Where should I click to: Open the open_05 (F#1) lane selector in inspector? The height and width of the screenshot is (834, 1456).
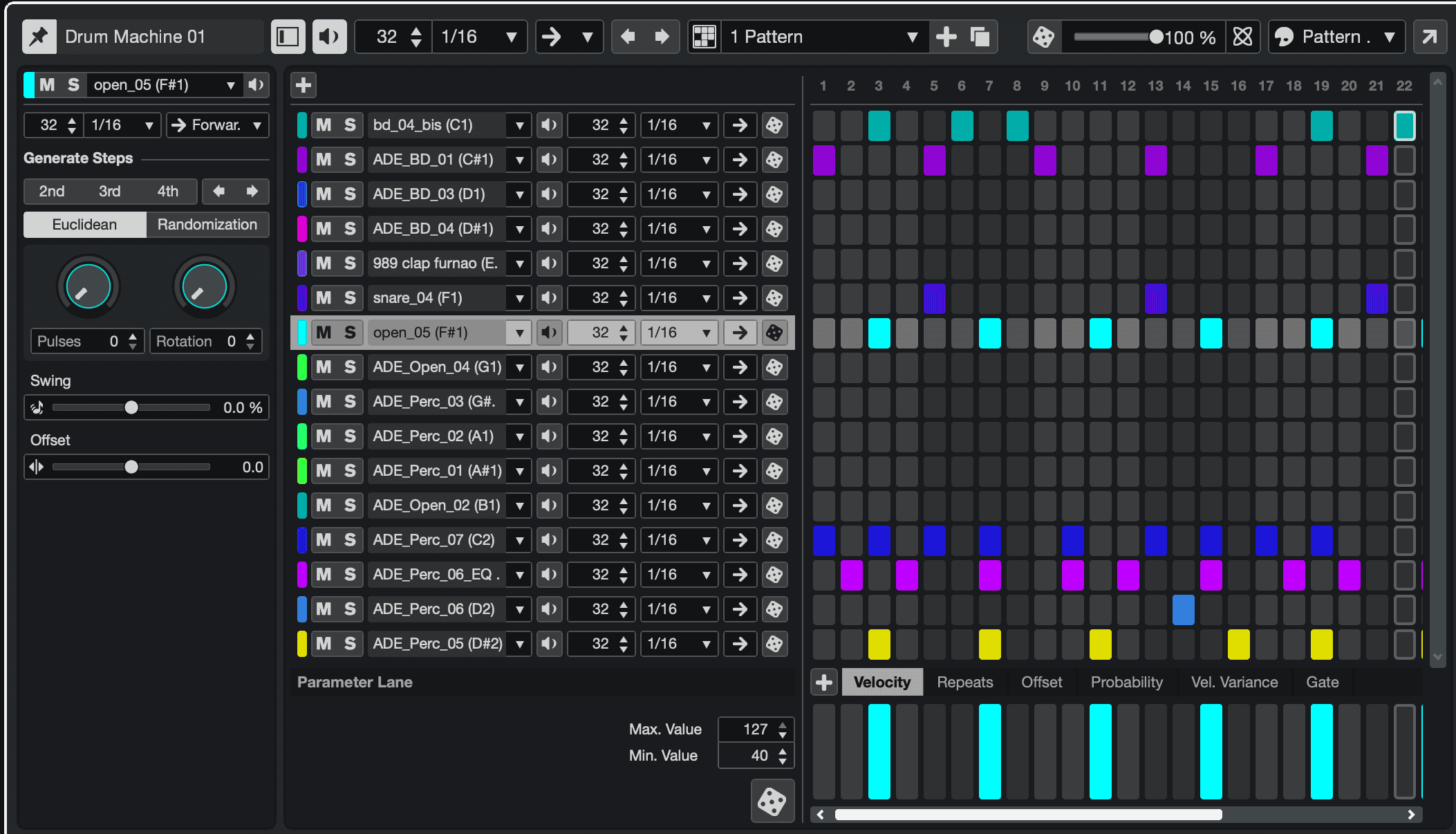pyautogui.click(x=166, y=85)
